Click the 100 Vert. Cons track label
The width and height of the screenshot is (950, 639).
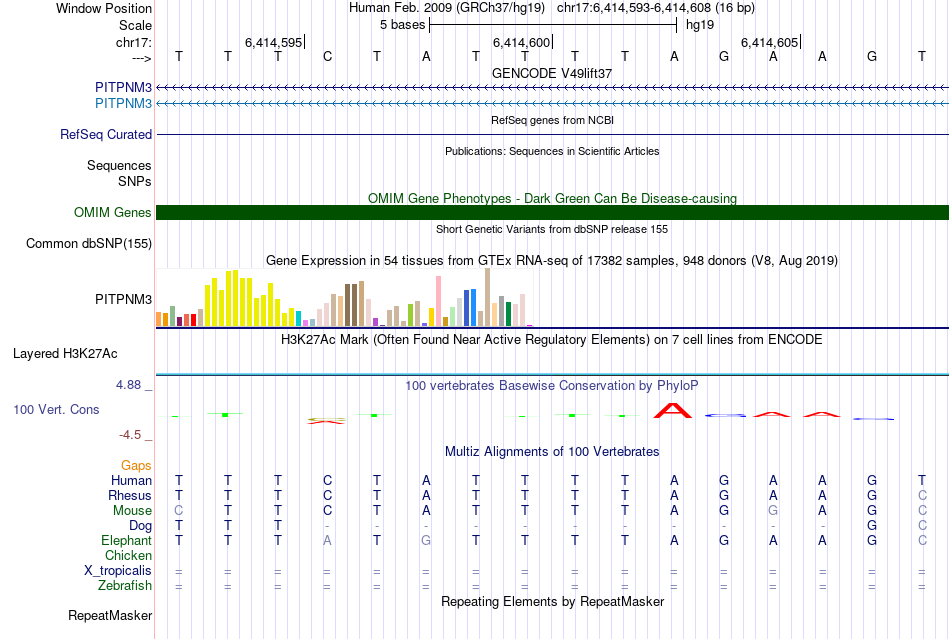[56, 409]
